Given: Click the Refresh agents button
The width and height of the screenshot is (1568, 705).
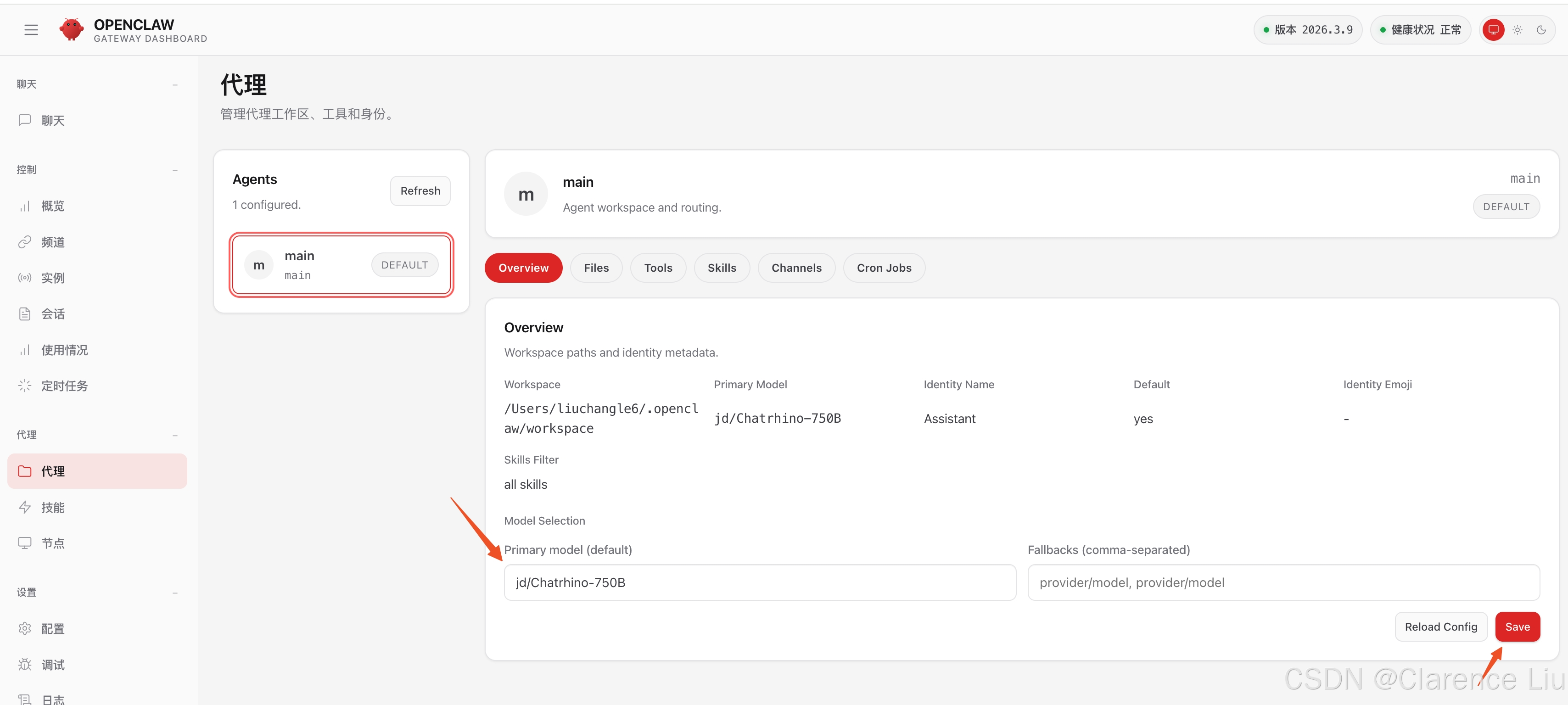Looking at the screenshot, I should click(420, 190).
